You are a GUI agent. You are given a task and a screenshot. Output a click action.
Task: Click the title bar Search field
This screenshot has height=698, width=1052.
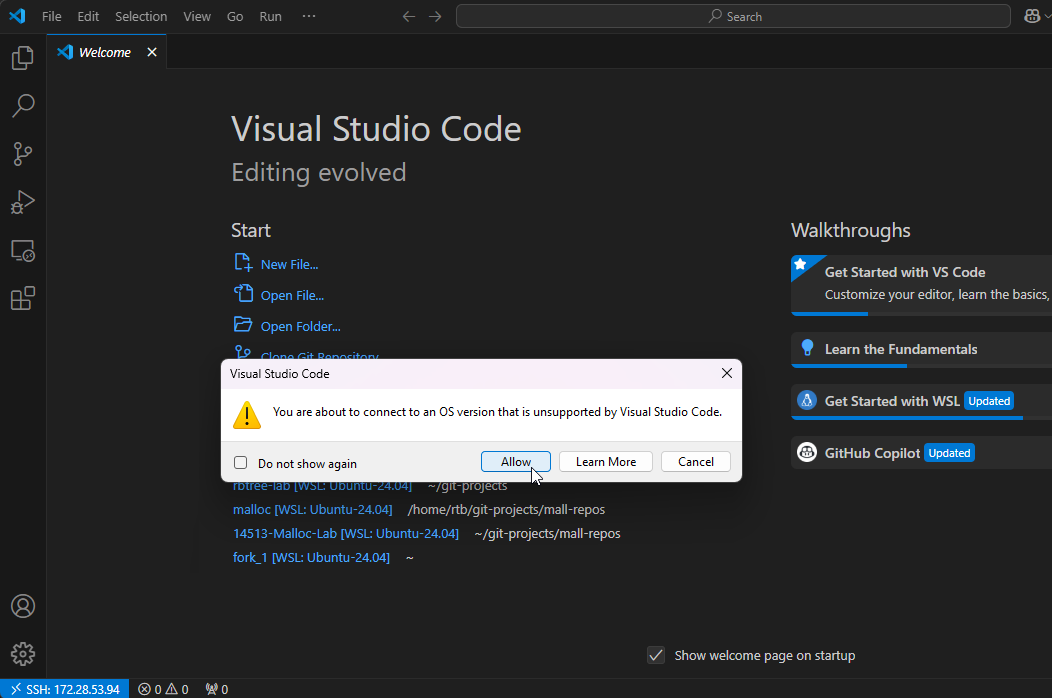point(733,16)
